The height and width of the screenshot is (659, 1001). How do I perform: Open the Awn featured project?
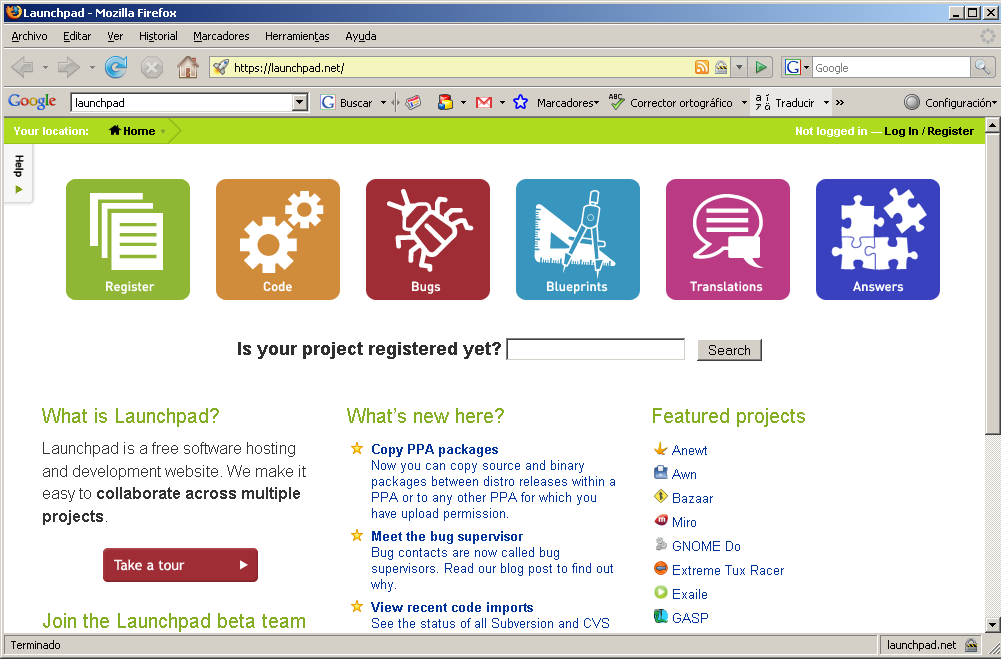[x=684, y=474]
